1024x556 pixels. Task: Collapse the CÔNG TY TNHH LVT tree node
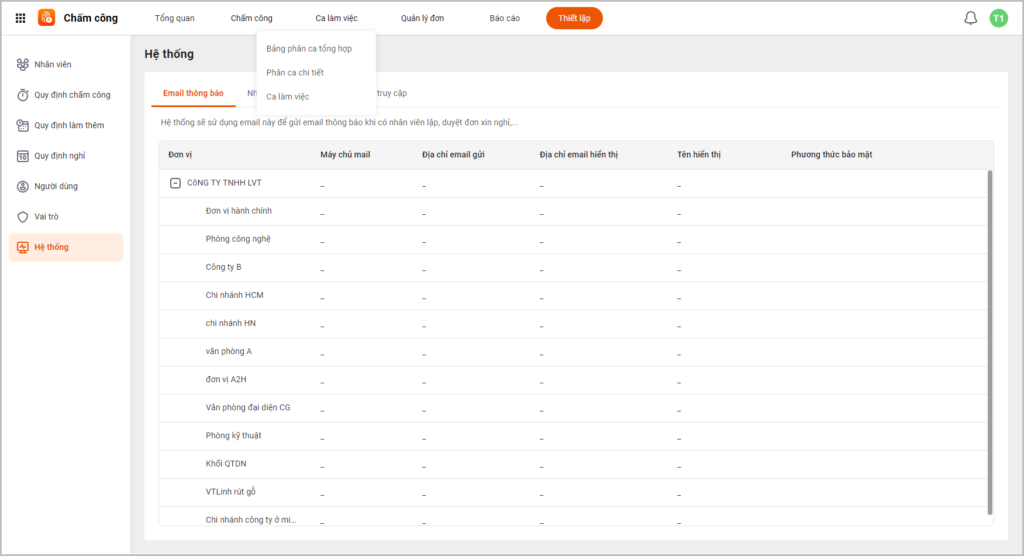(x=174, y=183)
